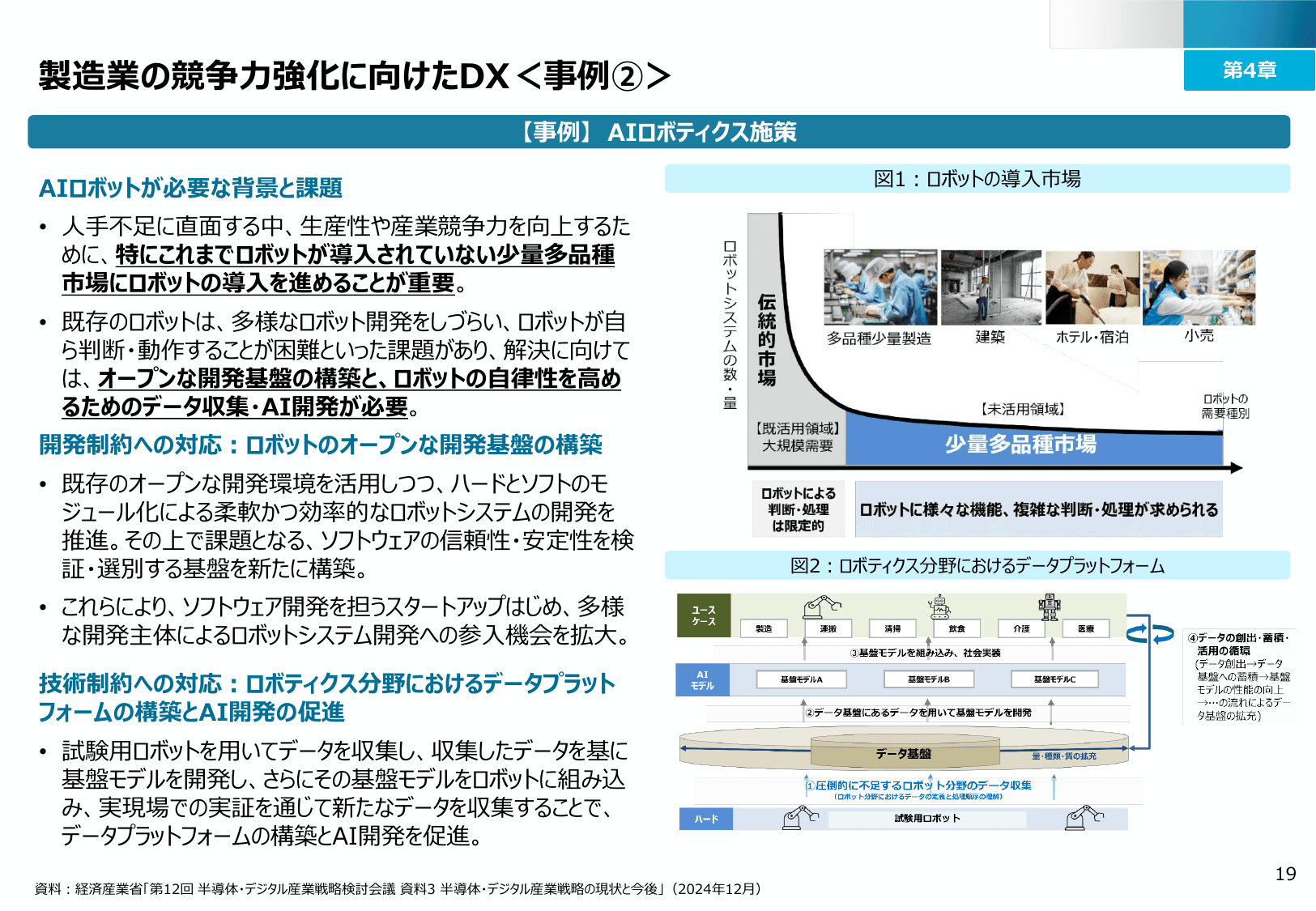Select the robot arm icon above 運搬
The image size is (1316, 911).
[824, 607]
